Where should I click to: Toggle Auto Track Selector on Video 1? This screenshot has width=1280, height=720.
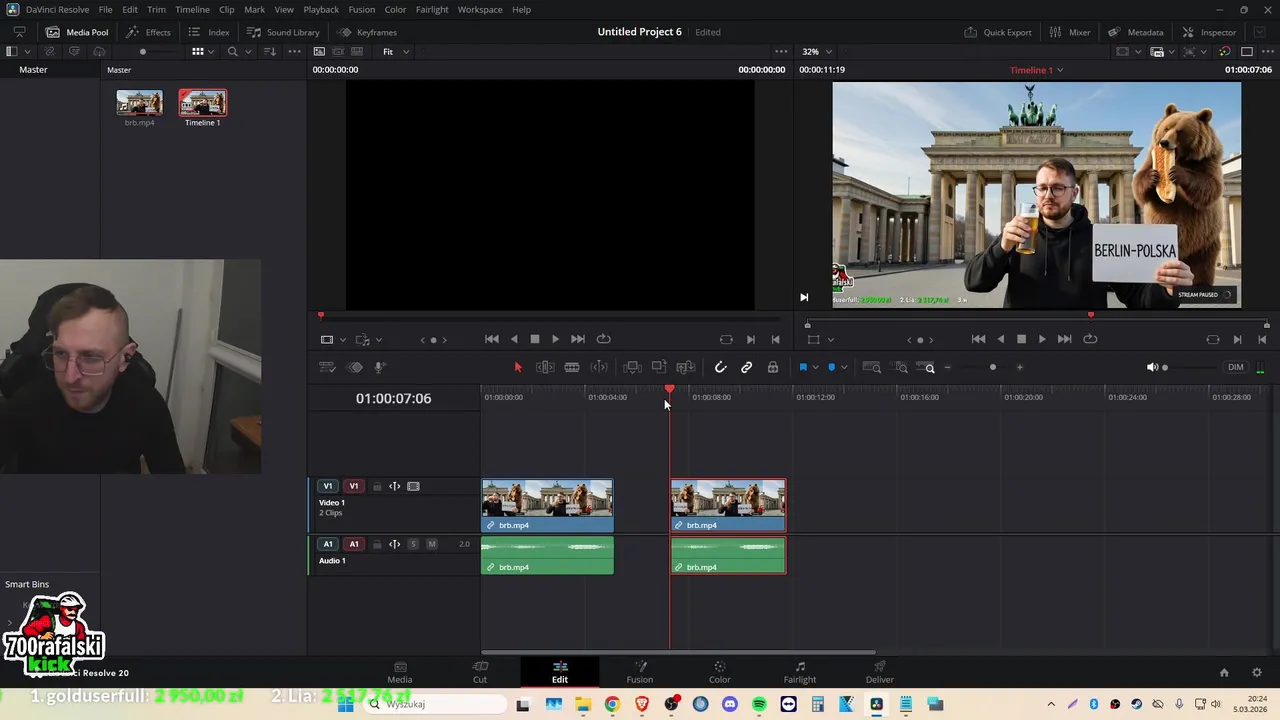point(395,487)
